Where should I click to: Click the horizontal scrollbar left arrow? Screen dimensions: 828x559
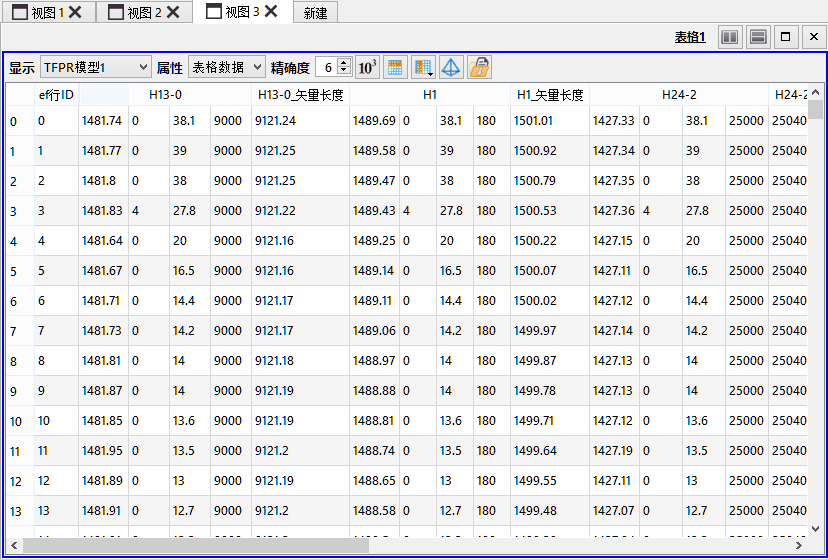tap(14, 545)
